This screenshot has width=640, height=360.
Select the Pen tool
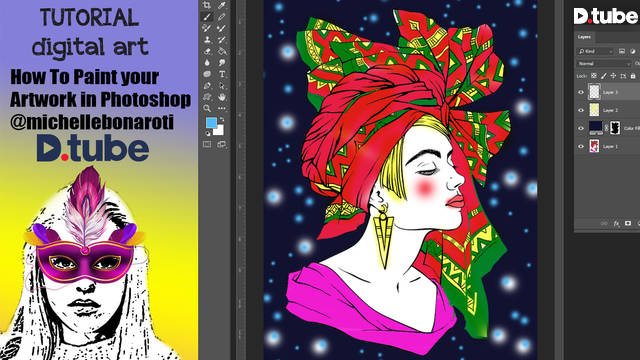point(207,86)
